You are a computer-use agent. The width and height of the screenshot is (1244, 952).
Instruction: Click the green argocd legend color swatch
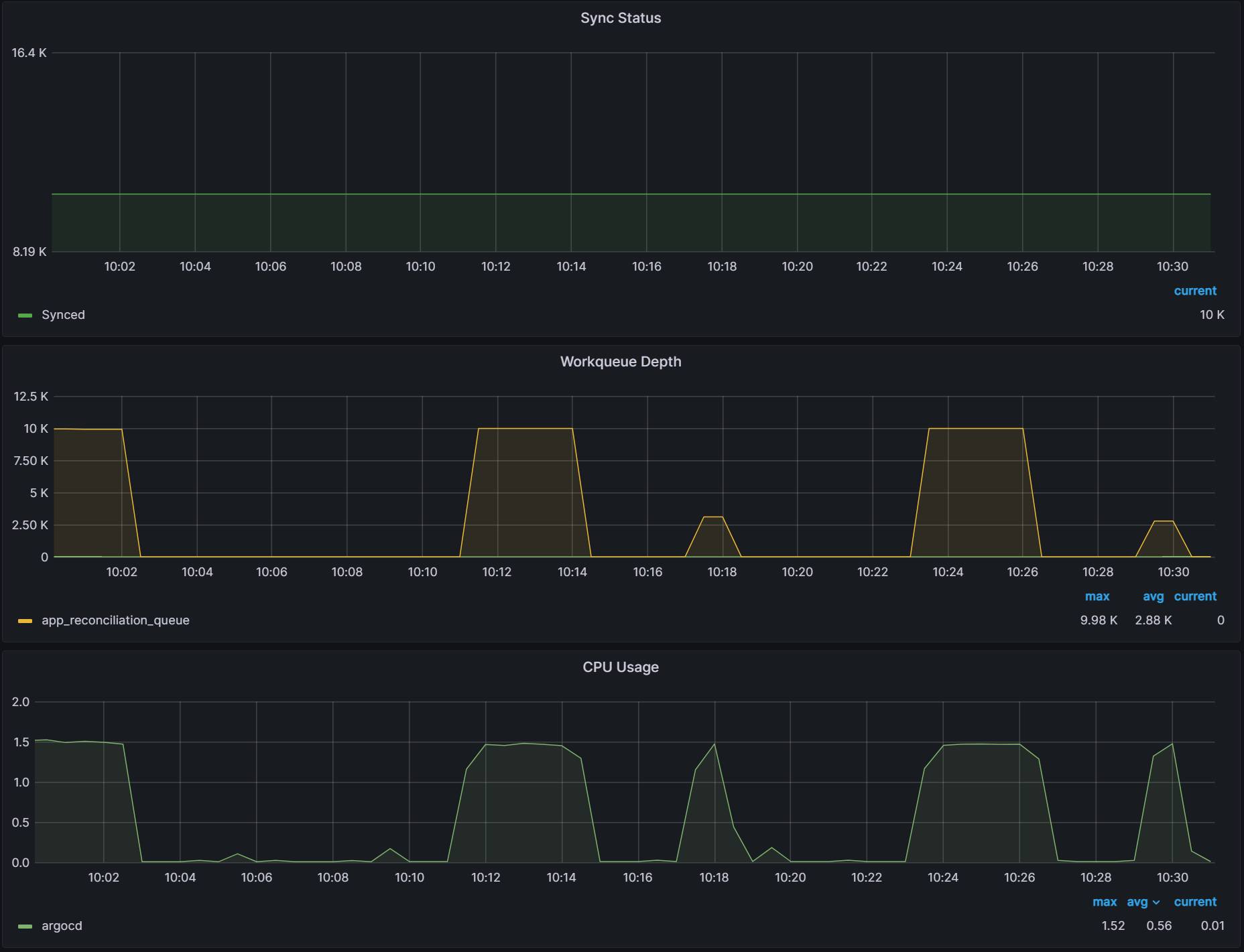[x=25, y=927]
